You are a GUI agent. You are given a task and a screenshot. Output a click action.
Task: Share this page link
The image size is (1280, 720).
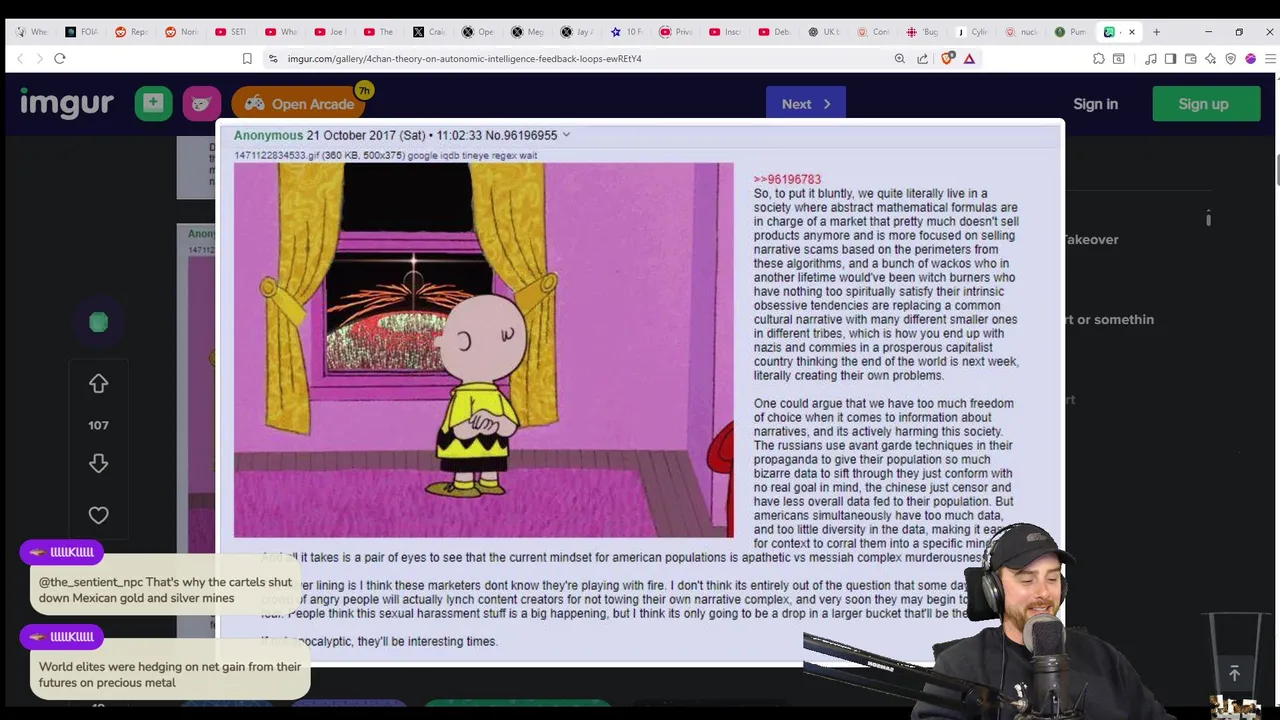pyautogui.click(x=922, y=58)
